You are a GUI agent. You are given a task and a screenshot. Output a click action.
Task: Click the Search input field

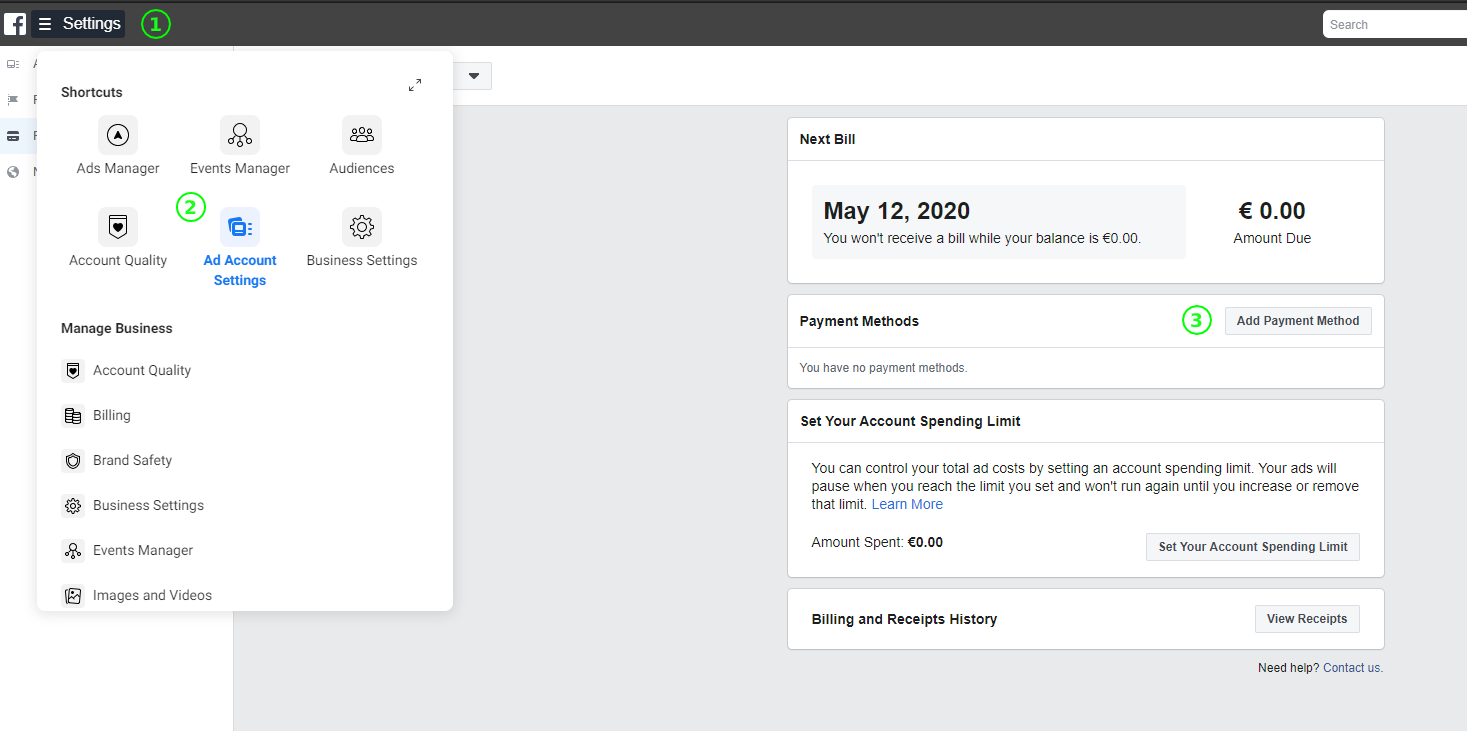1398,23
